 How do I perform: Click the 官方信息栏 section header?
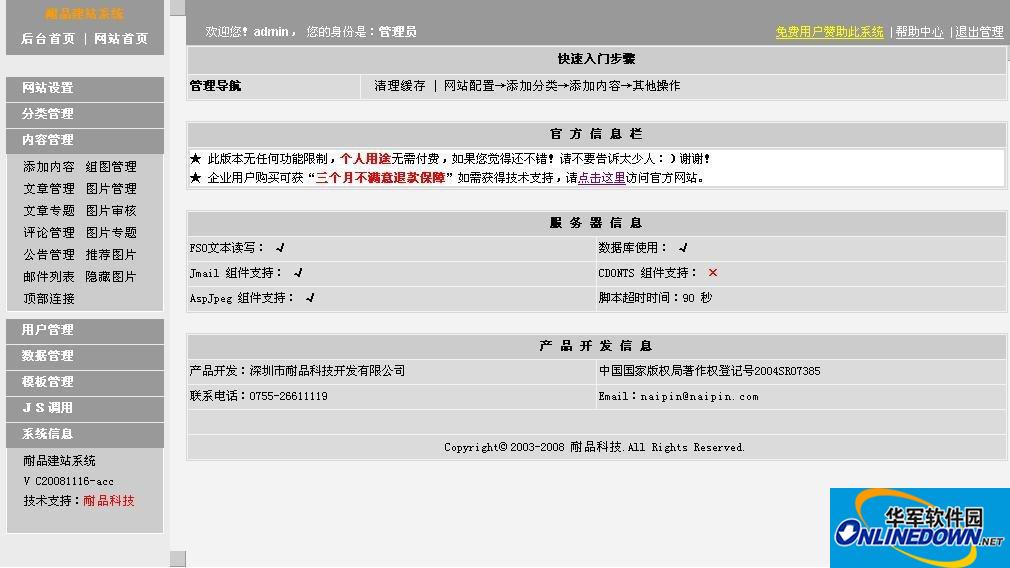click(x=596, y=134)
